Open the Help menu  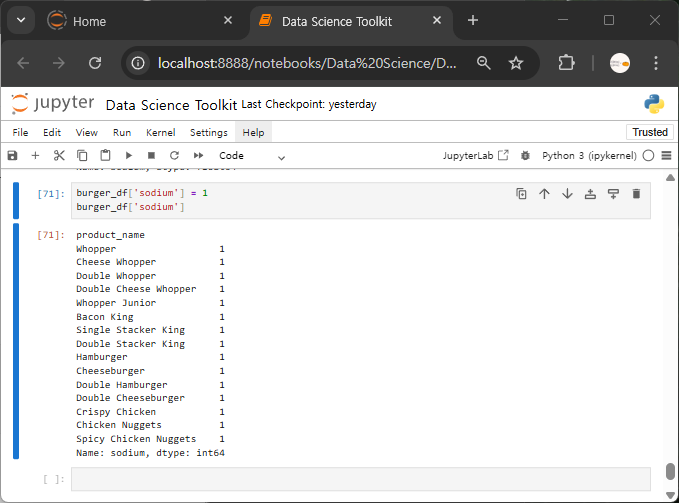point(253,132)
